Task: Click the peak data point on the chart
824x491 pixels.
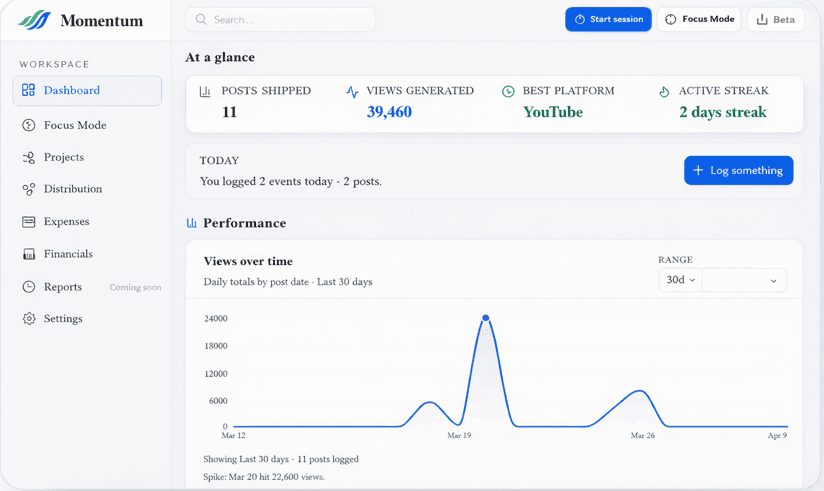Action: click(486, 318)
